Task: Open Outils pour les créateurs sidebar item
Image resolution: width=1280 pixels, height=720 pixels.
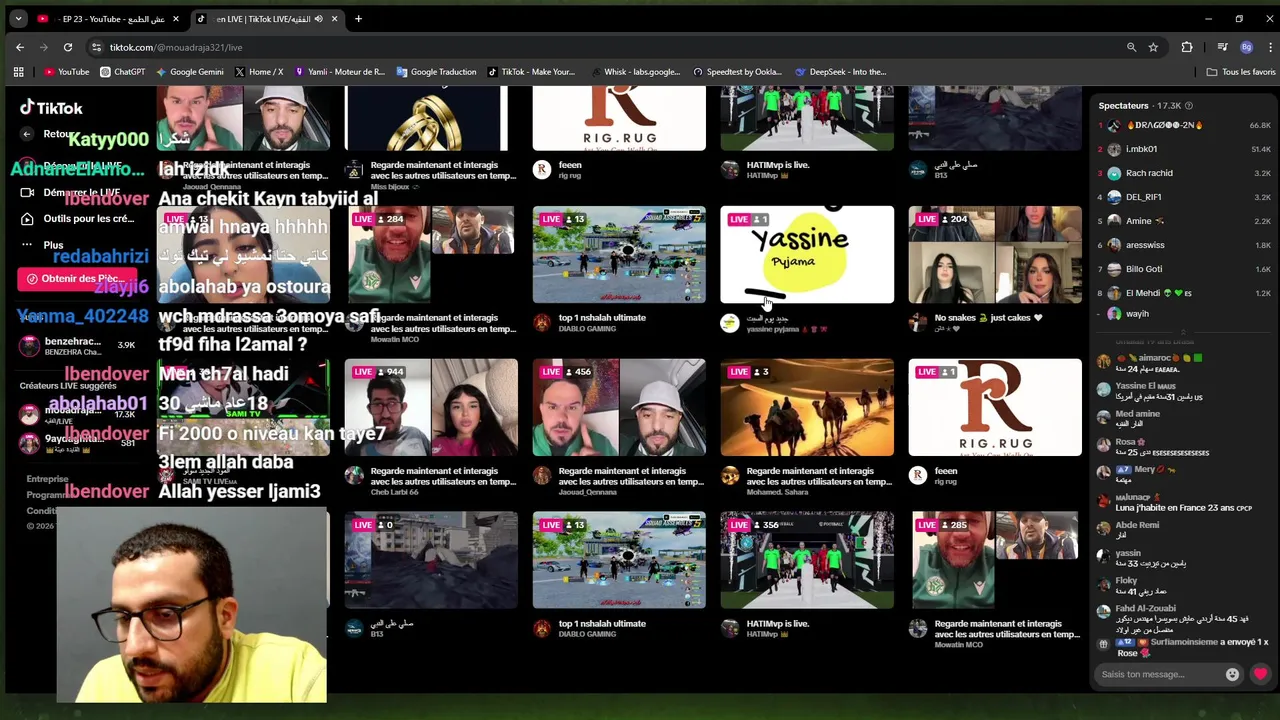Action: pyautogui.click(x=77, y=219)
